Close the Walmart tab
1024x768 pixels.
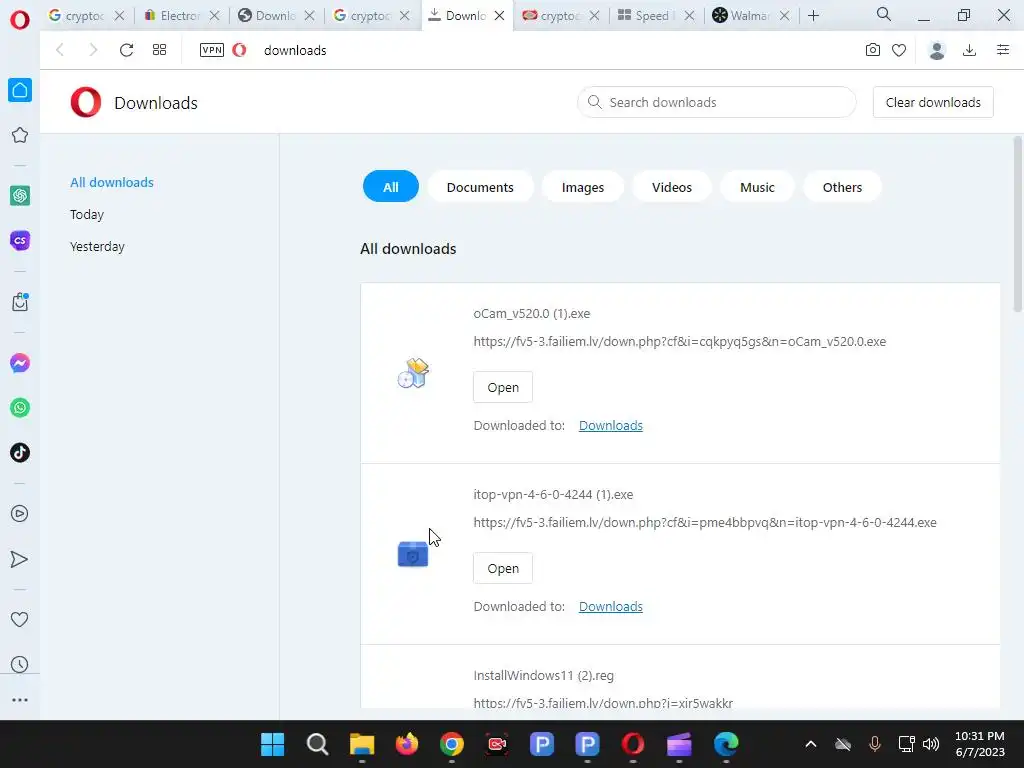click(785, 16)
